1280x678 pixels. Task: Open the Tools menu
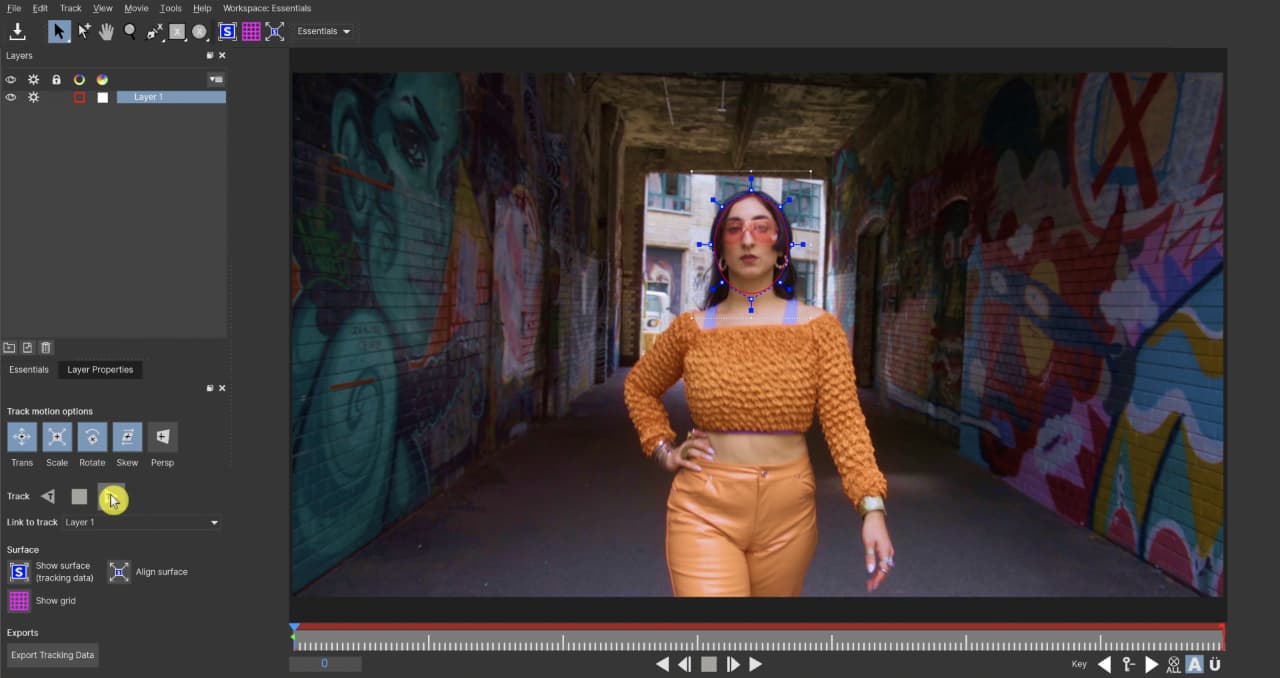pyautogui.click(x=171, y=8)
